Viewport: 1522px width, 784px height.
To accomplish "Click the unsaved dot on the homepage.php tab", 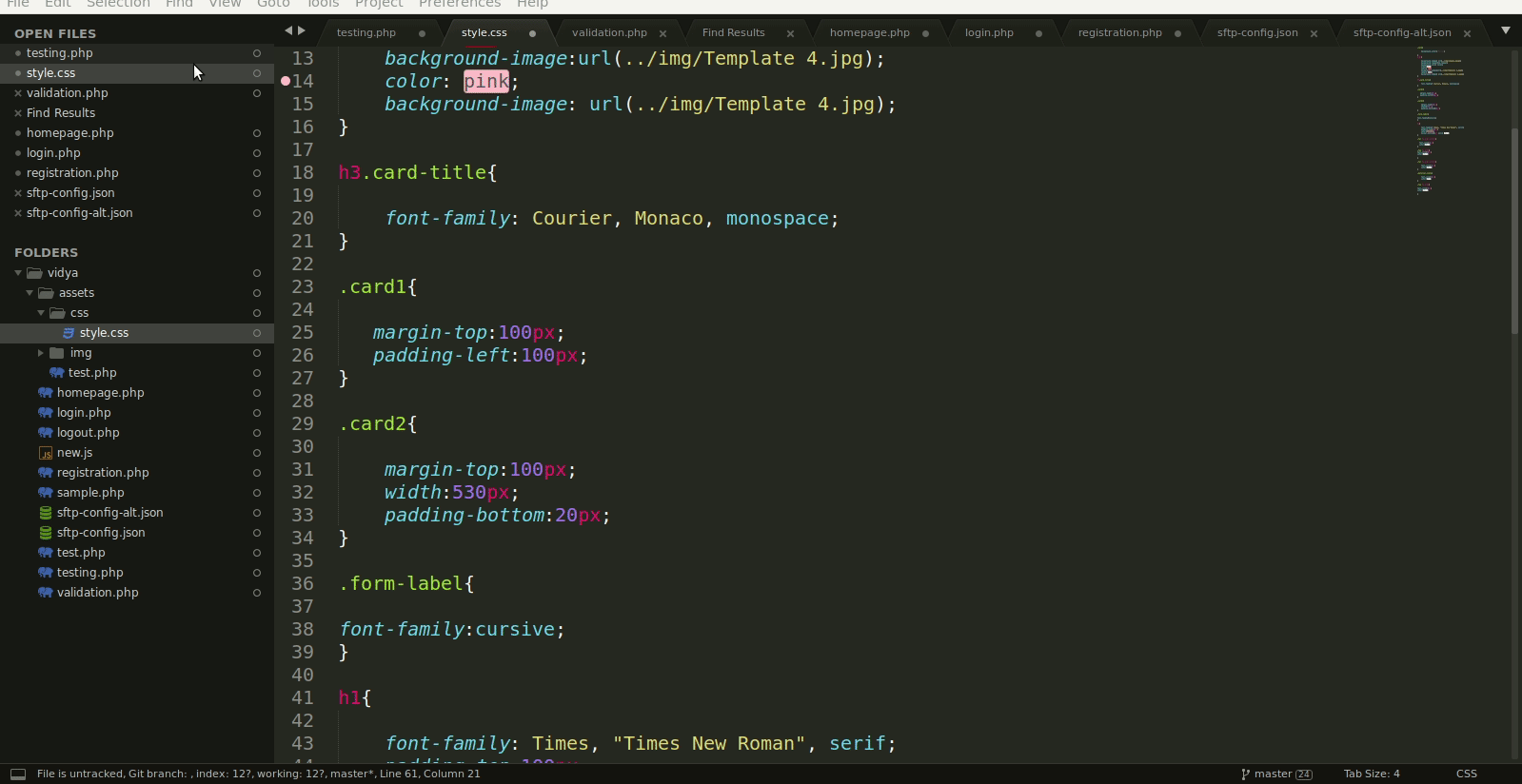I will (x=925, y=33).
